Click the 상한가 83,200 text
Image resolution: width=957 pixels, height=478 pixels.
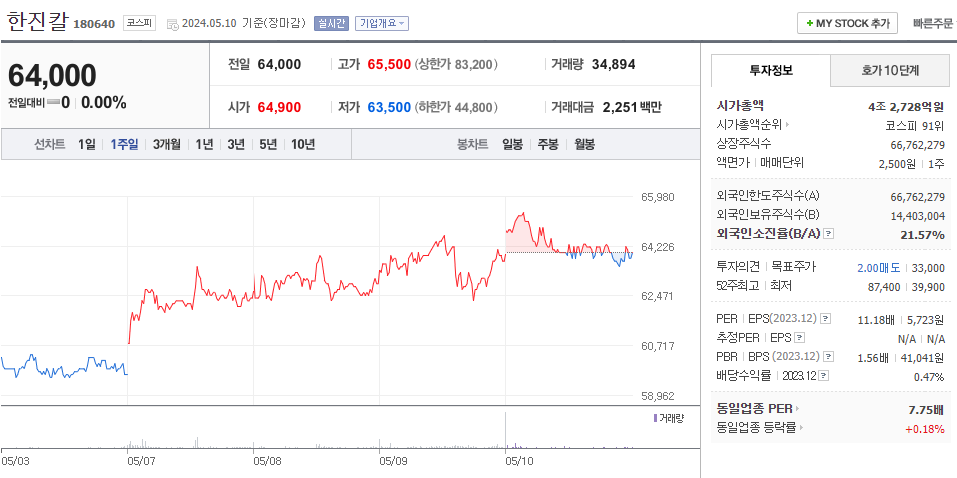coord(456,64)
